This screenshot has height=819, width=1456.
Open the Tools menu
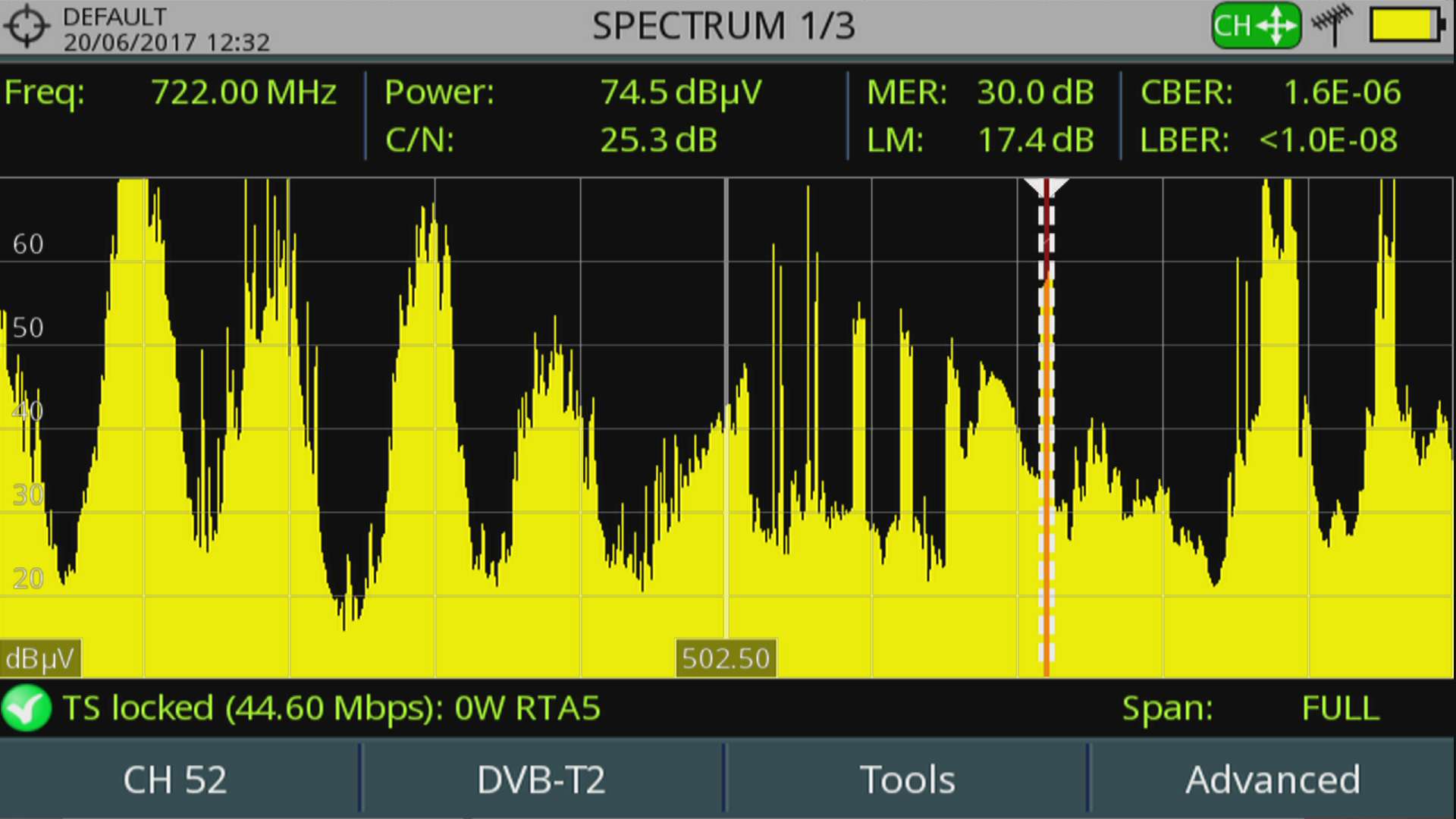click(x=907, y=780)
